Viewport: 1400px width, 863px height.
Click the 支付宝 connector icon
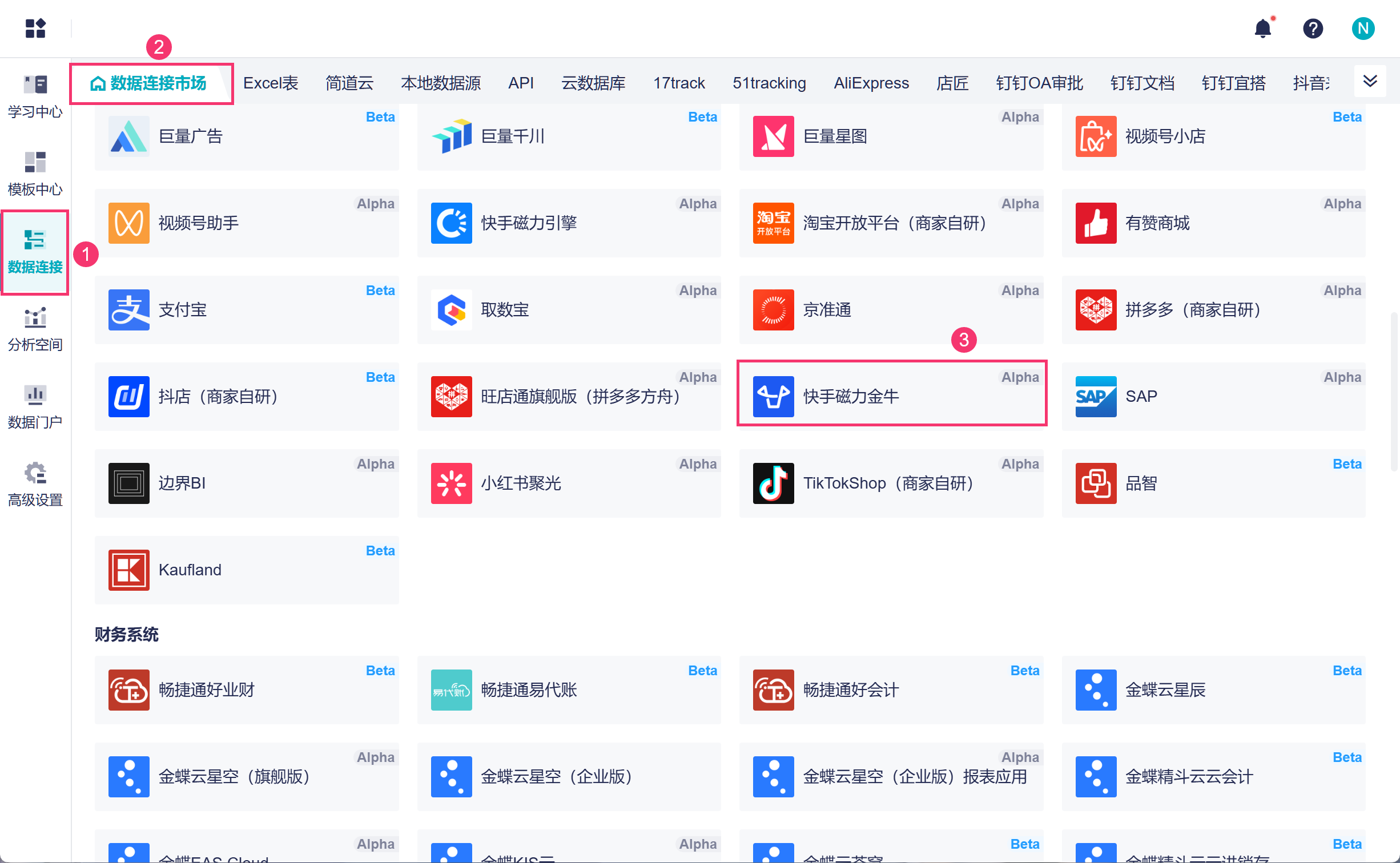pyautogui.click(x=129, y=310)
